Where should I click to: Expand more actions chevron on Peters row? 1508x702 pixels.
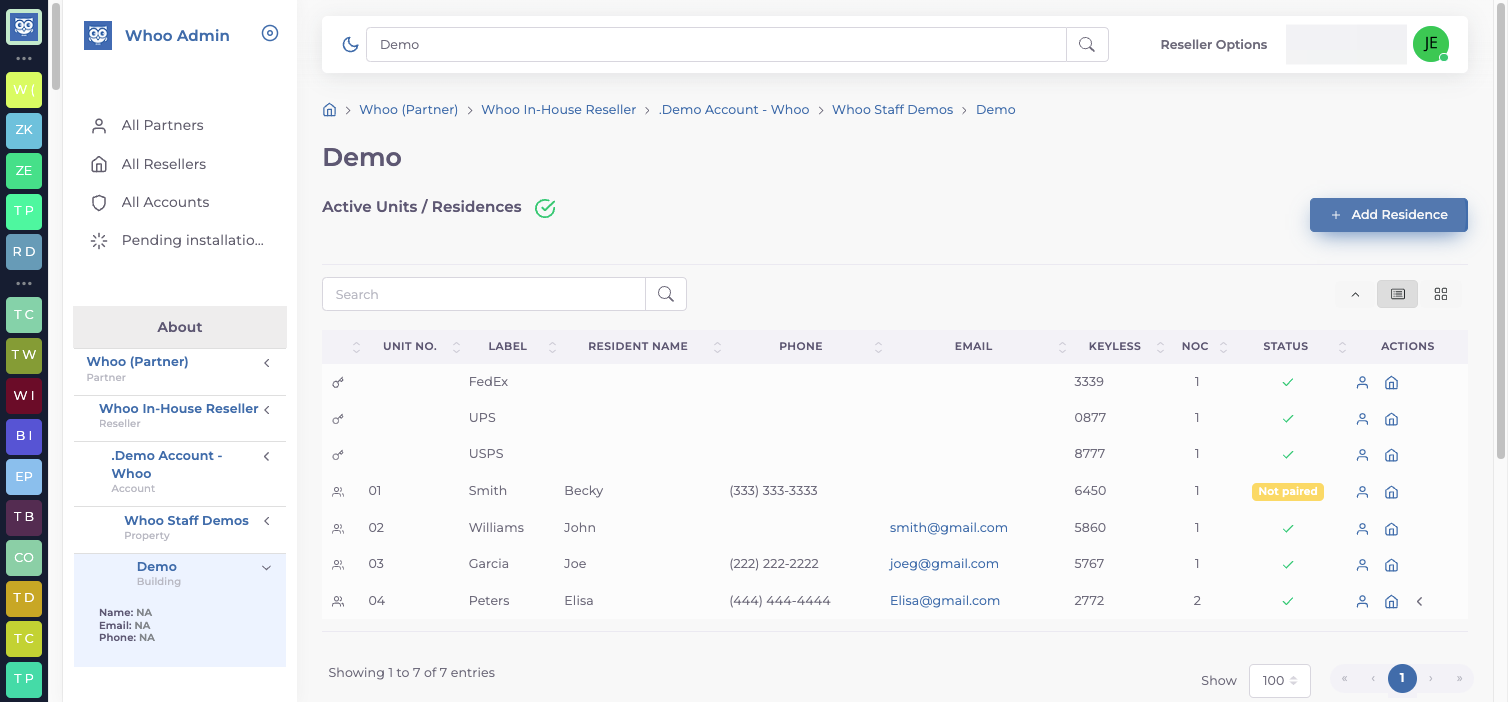coord(1419,601)
